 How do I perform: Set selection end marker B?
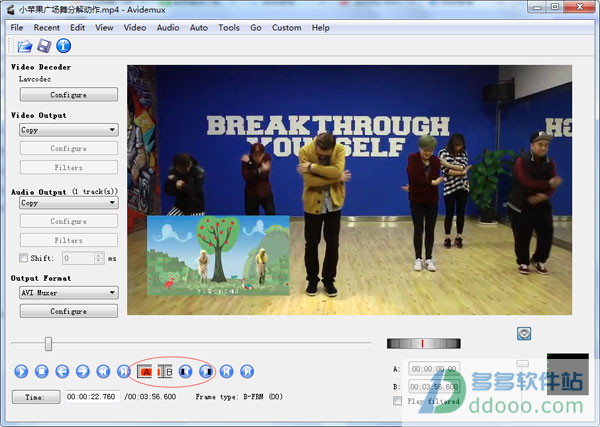(165, 372)
